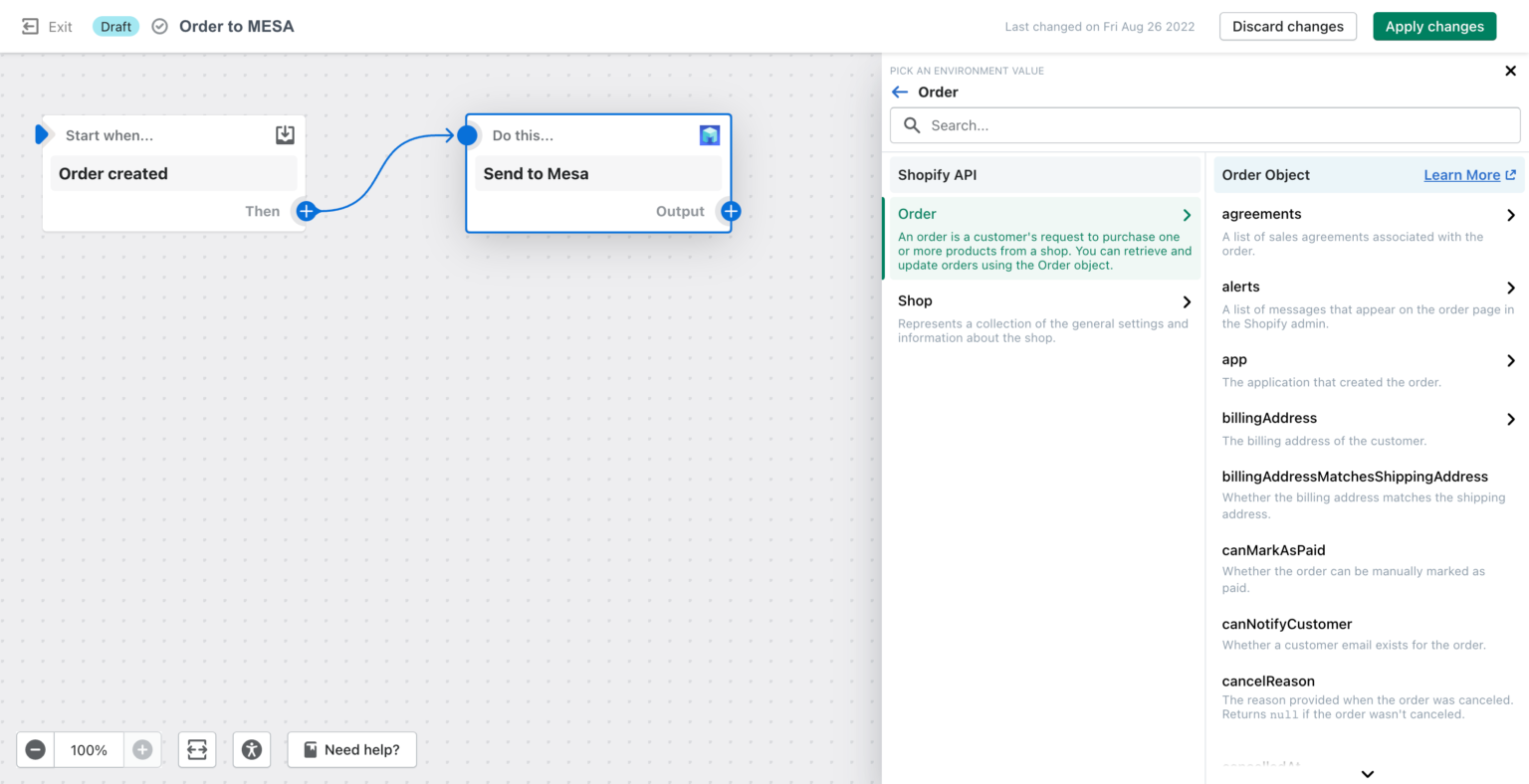Click the Exit icon in the header
1529x784 pixels.
click(31, 27)
